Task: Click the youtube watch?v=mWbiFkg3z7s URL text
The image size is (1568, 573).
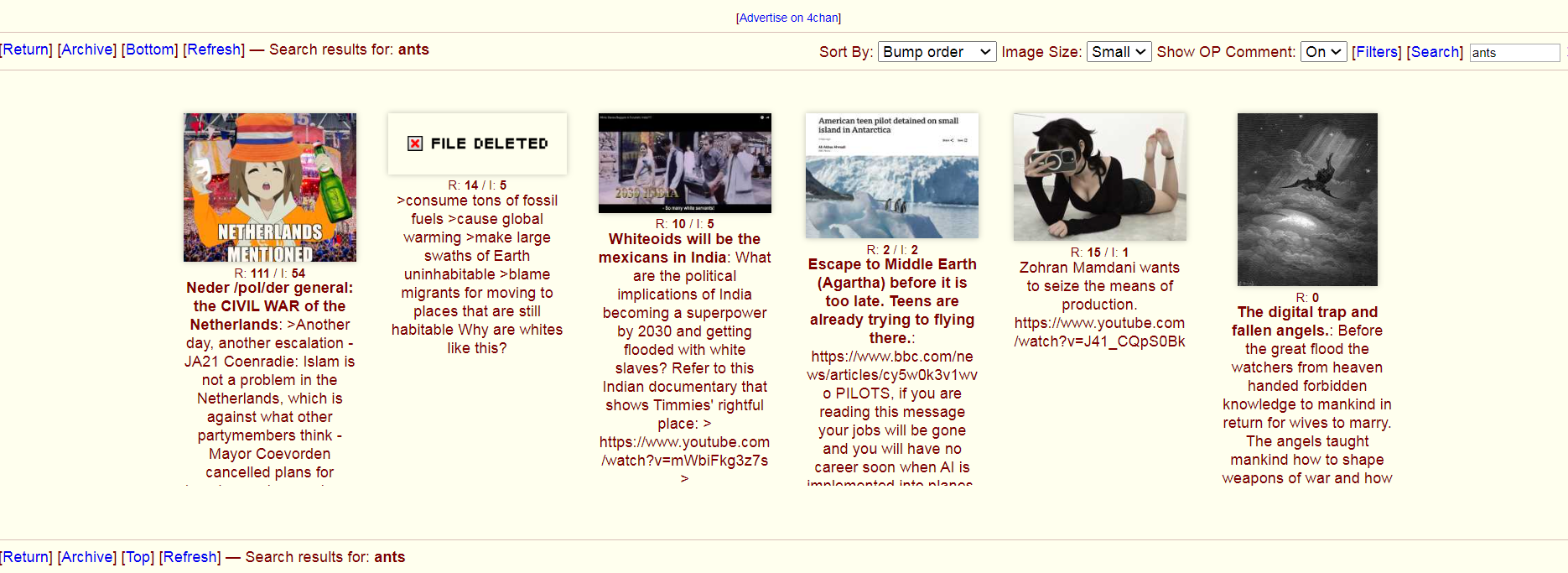Action: point(684,451)
